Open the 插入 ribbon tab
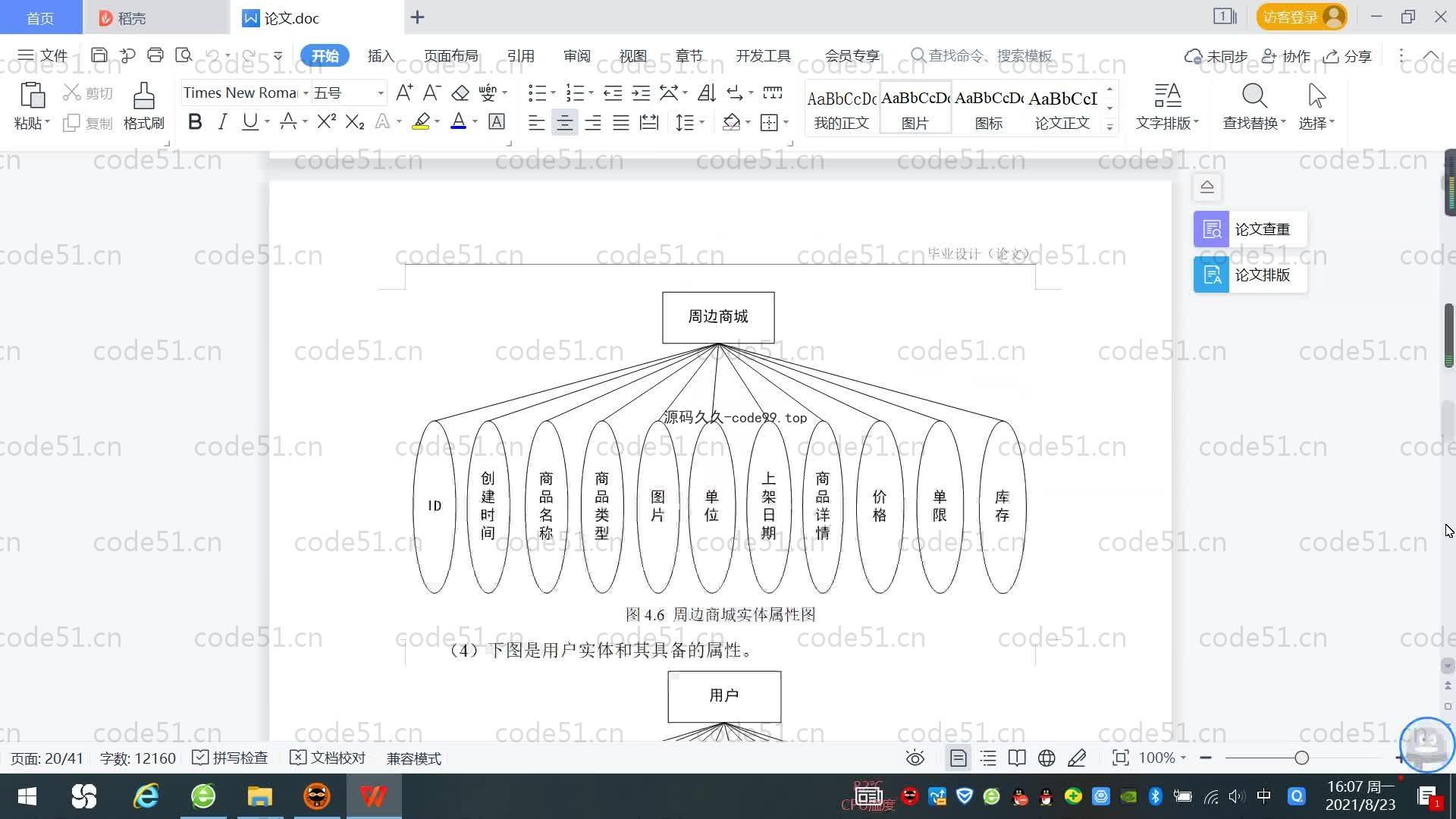Viewport: 1456px width, 819px height. (381, 55)
